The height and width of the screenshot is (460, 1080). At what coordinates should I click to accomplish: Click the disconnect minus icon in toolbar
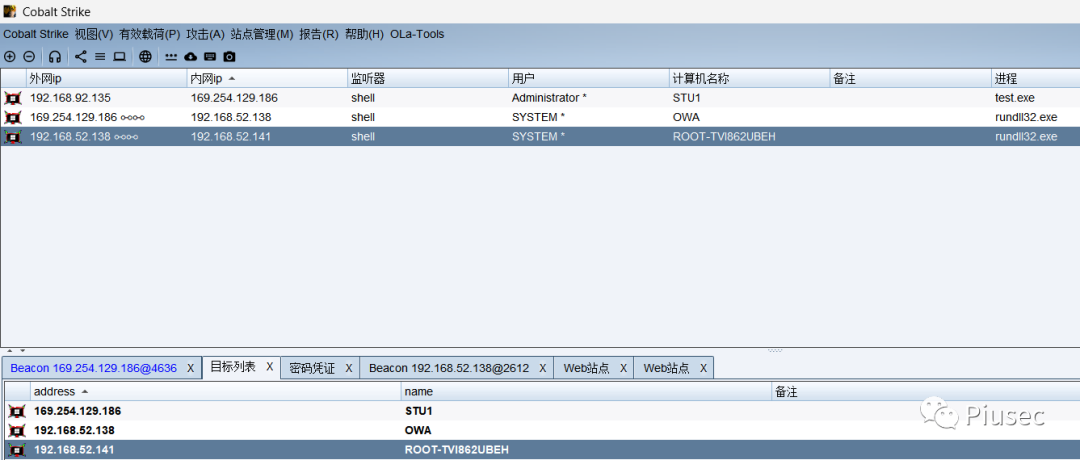[29, 56]
